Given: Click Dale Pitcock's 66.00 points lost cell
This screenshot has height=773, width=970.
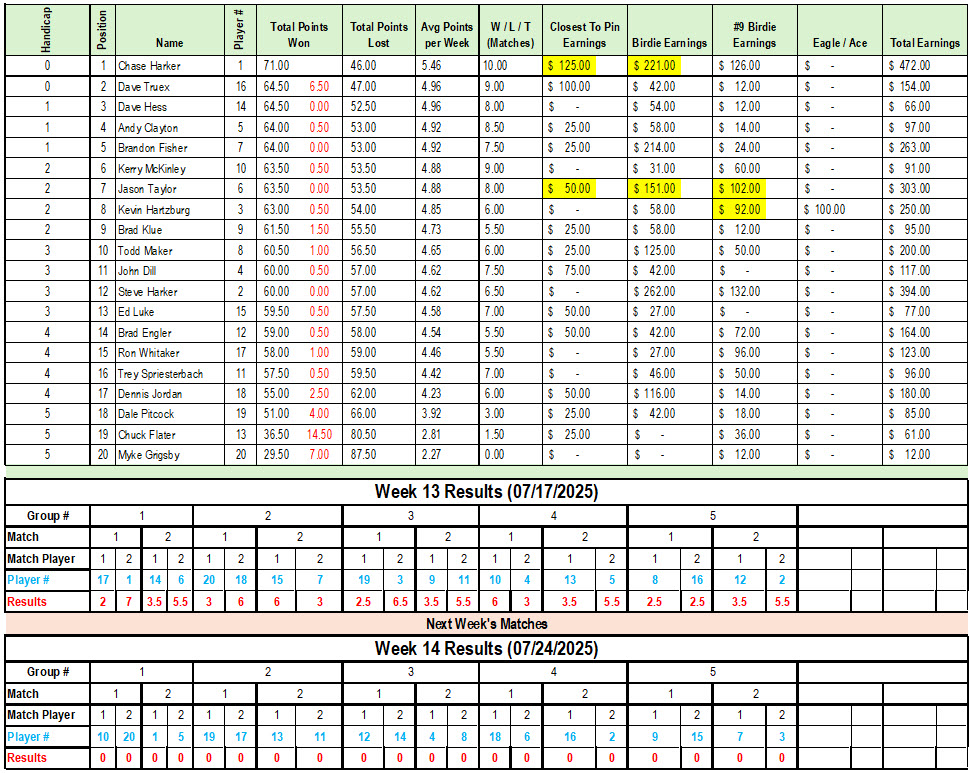Looking at the screenshot, I should 363,414.
